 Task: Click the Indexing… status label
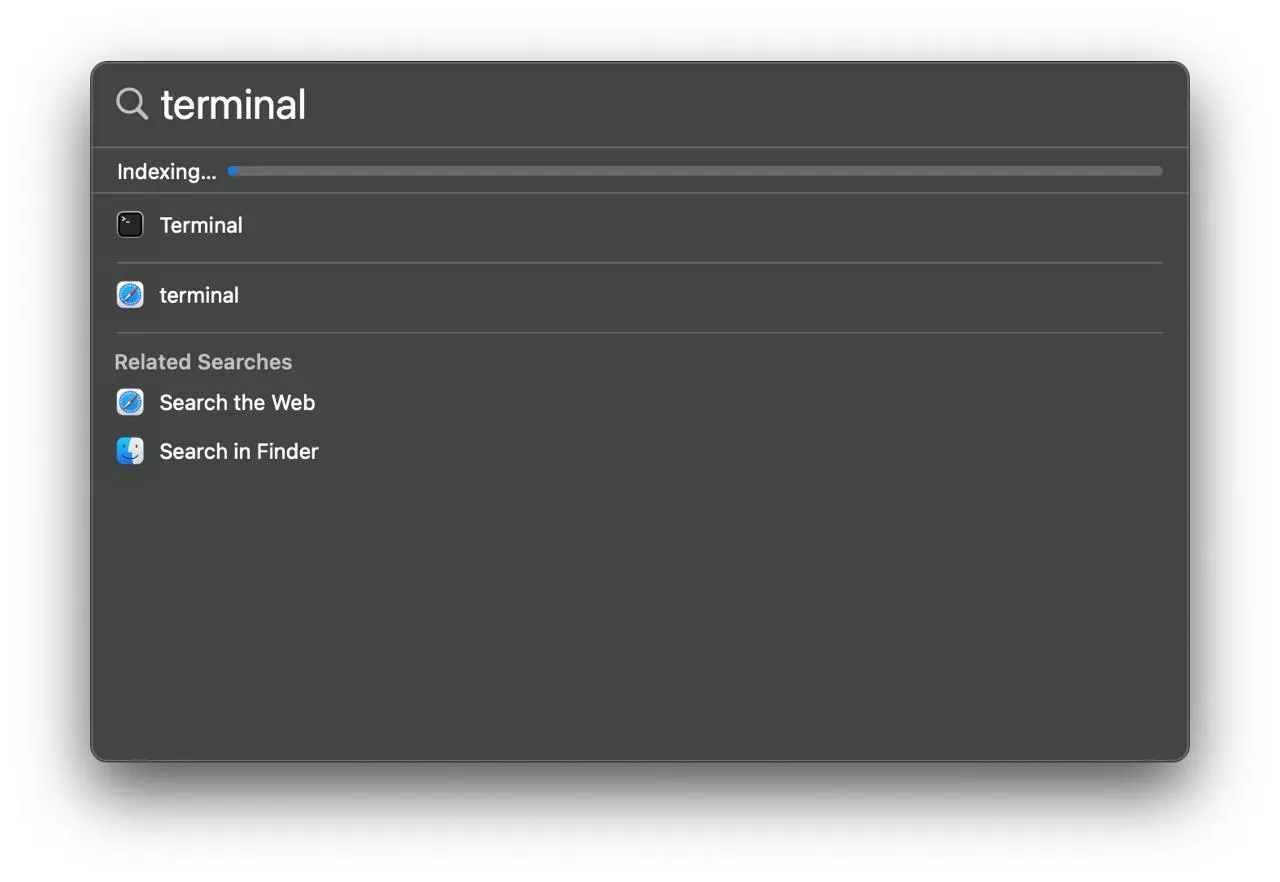[x=166, y=172]
